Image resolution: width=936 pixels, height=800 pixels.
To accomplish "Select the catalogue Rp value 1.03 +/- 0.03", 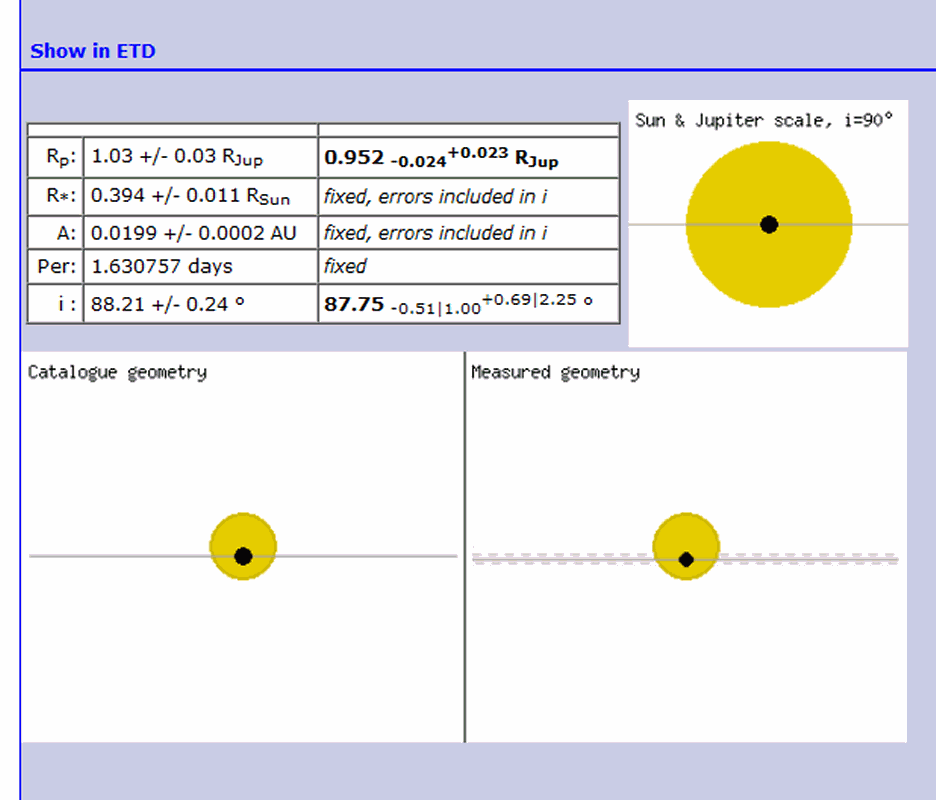I will pyautogui.click(x=177, y=157).
